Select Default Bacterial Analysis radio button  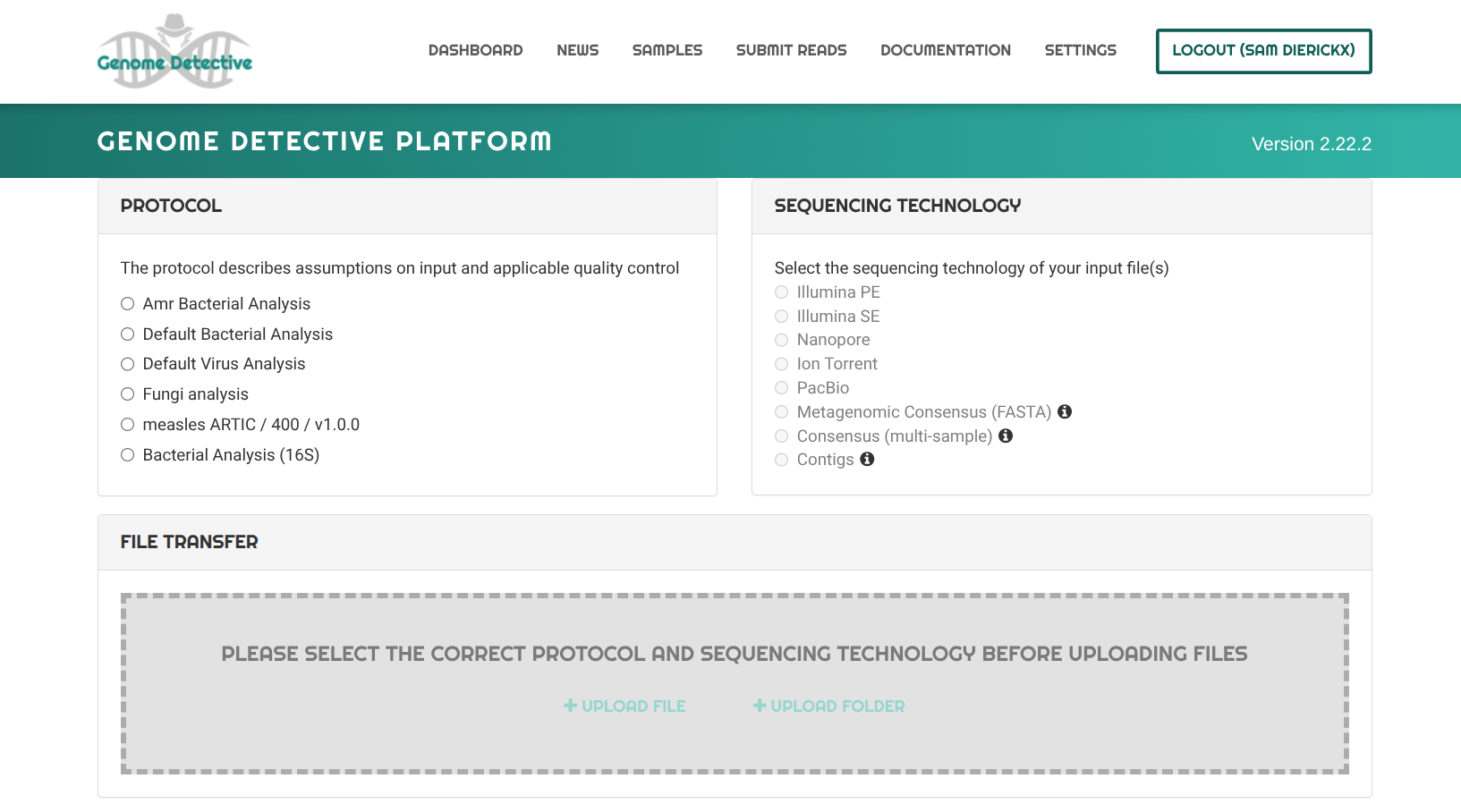tap(128, 334)
